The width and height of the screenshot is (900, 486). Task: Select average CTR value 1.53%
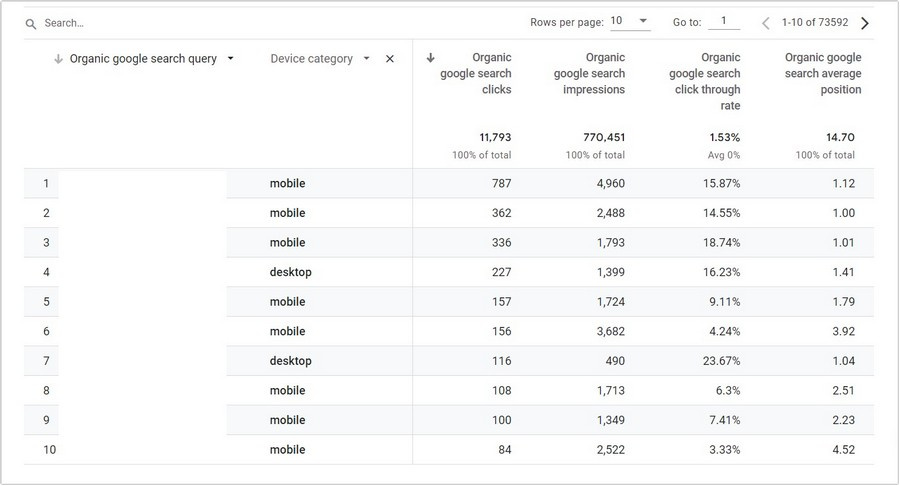724,137
